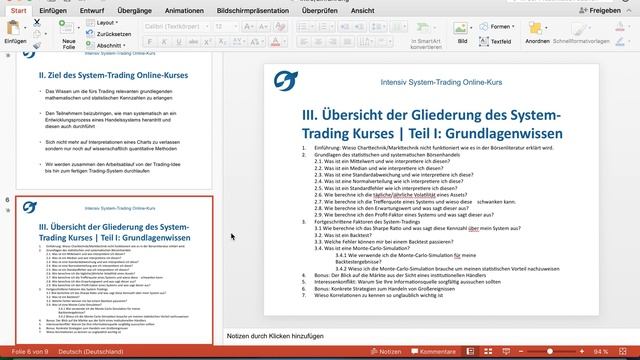Viewport: 640px width, 360px height.
Task: Open the paste options dropdown arrow
Action: coord(25,28)
